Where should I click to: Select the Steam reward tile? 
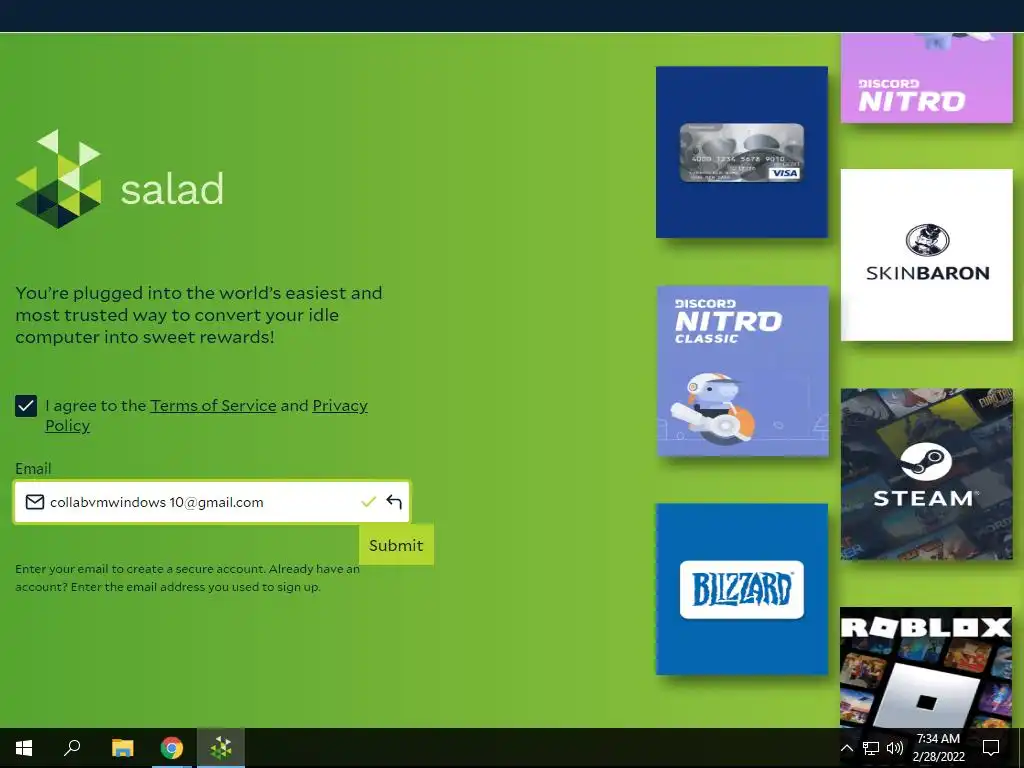[x=927, y=474]
